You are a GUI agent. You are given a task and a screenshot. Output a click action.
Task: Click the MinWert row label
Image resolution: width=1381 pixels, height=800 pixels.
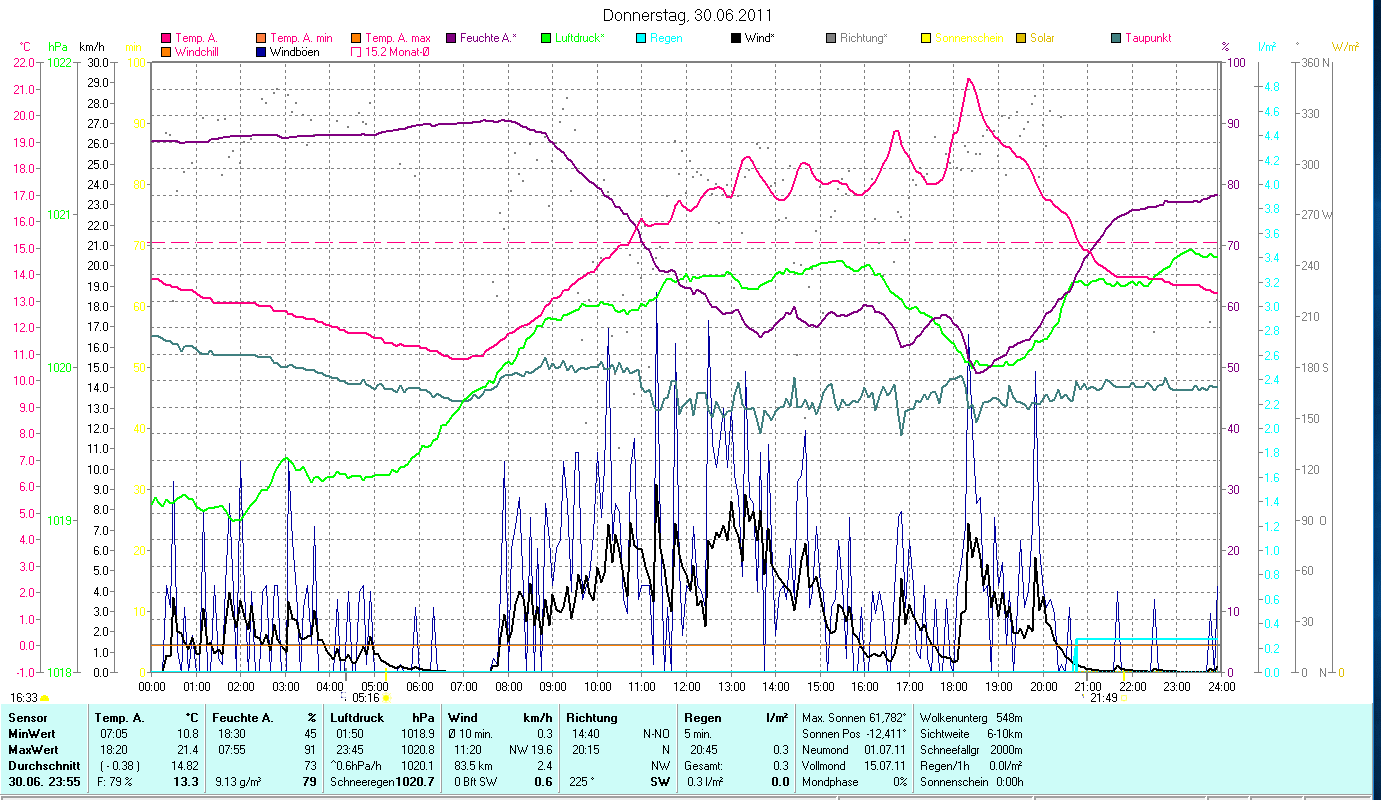33,734
